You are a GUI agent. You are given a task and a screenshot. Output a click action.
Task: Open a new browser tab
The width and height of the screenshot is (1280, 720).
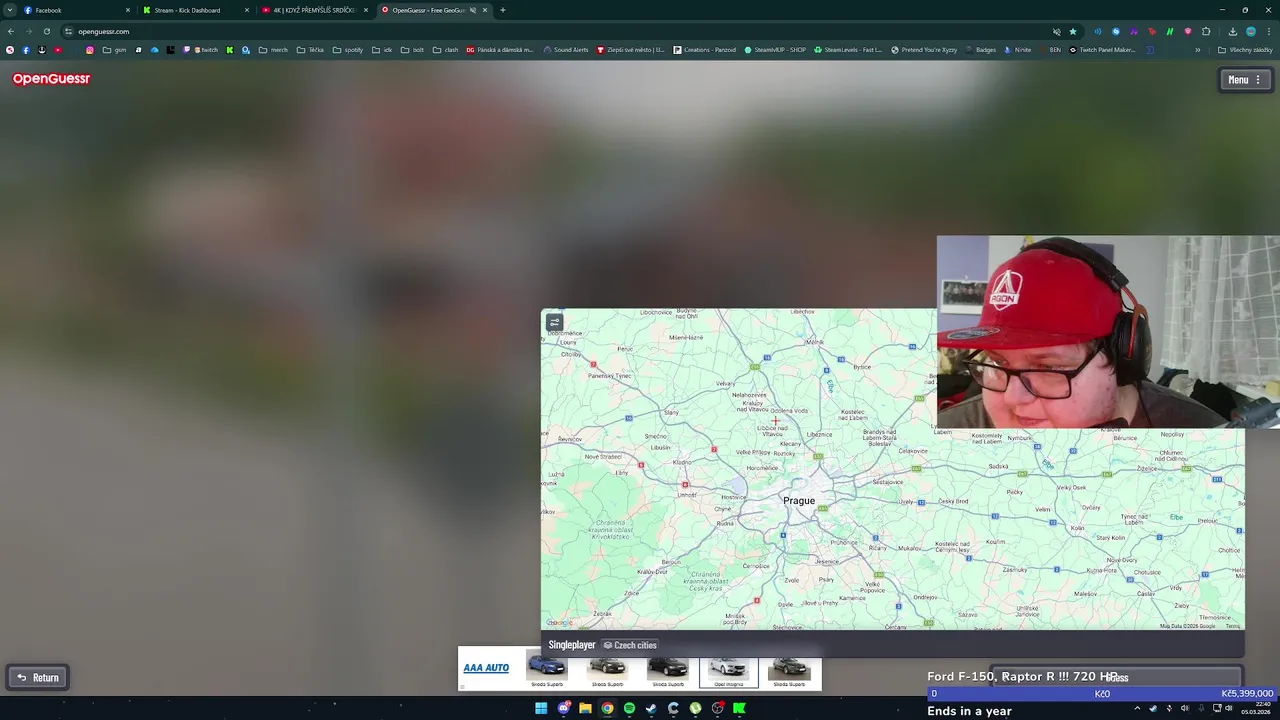[x=502, y=10]
